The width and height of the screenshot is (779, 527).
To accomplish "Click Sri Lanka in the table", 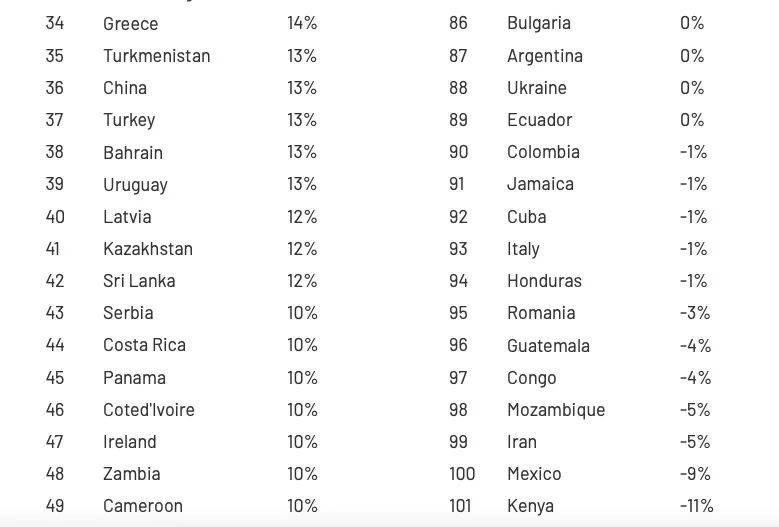I will point(139,281).
